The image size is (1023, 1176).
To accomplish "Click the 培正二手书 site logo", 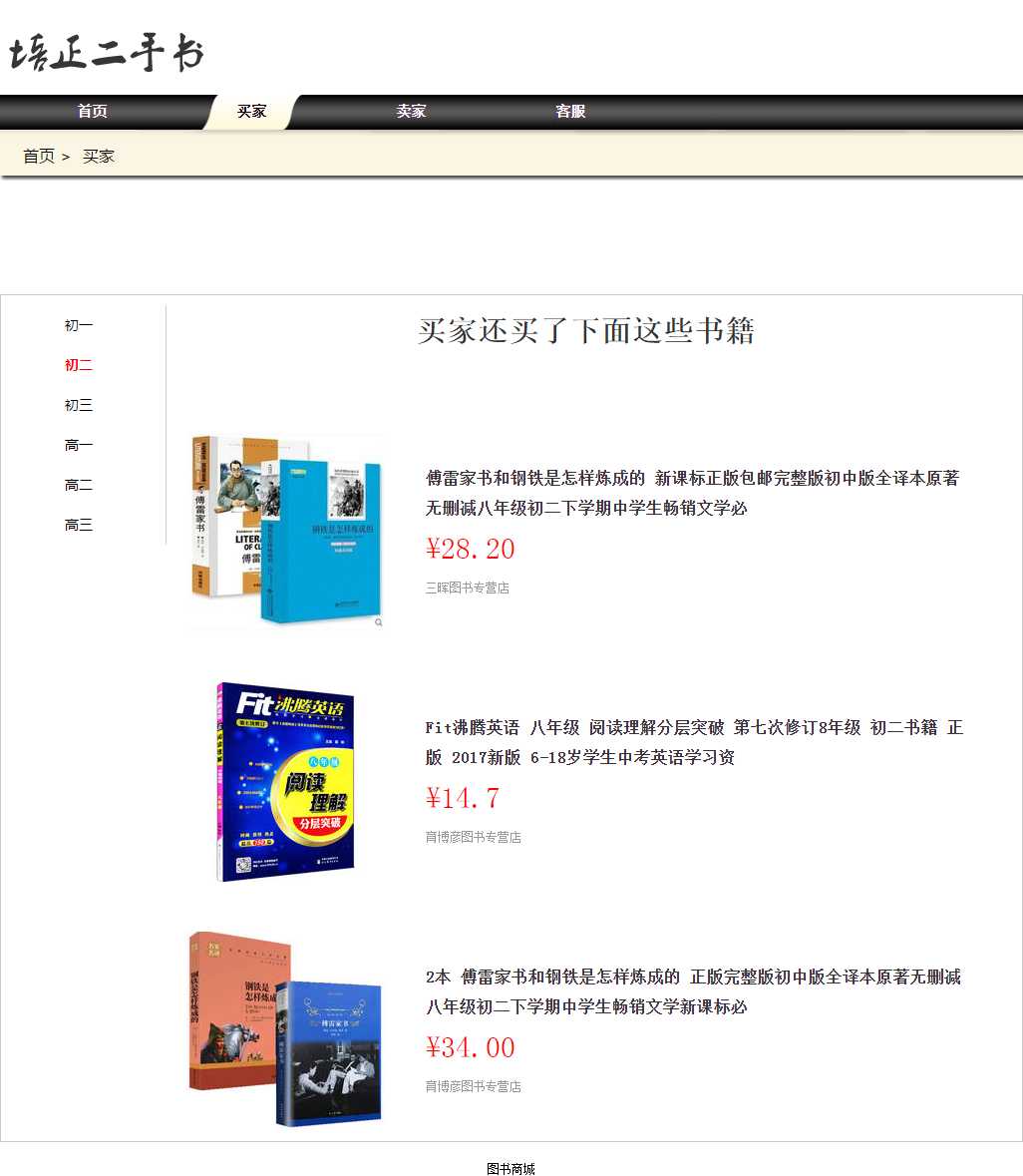I will click(x=107, y=53).
